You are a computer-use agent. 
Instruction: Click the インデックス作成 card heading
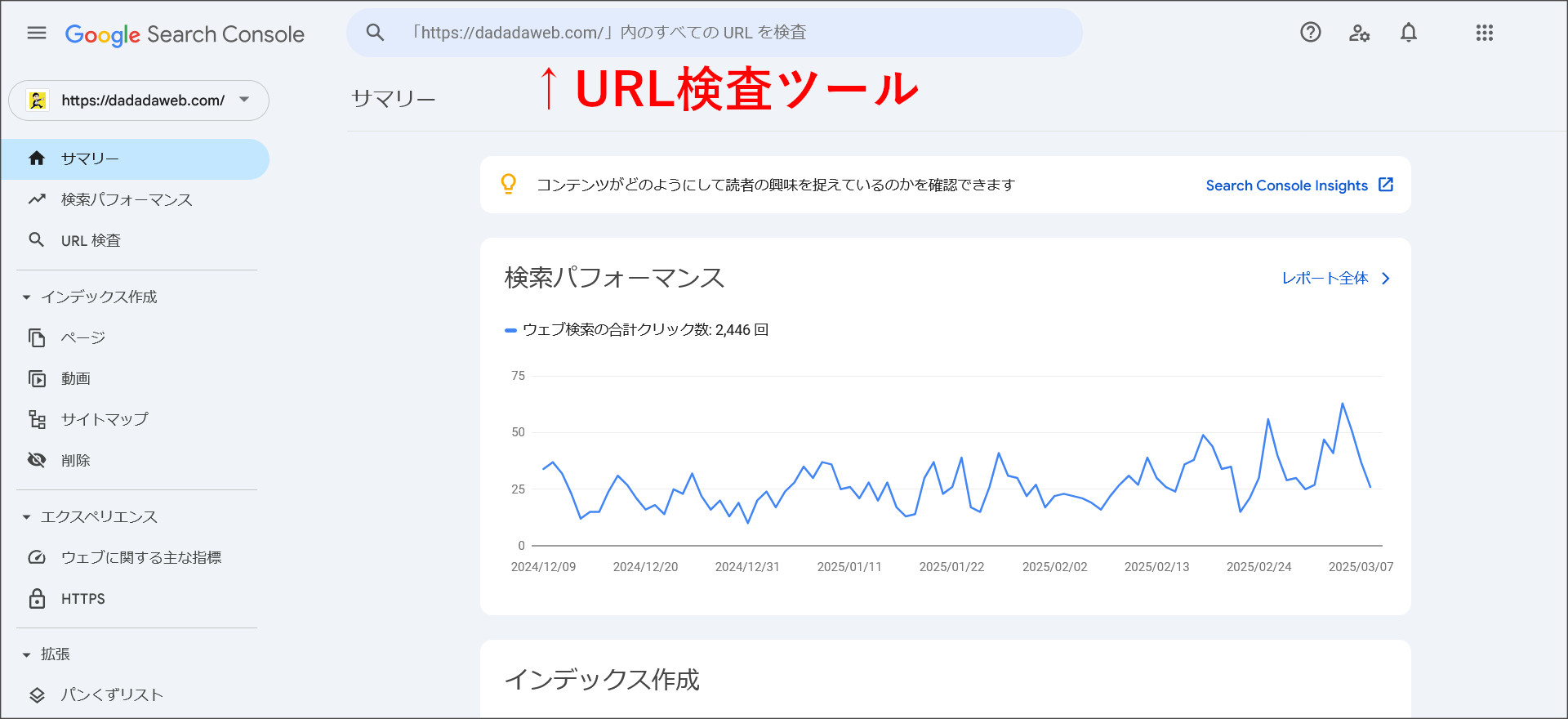(602, 680)
